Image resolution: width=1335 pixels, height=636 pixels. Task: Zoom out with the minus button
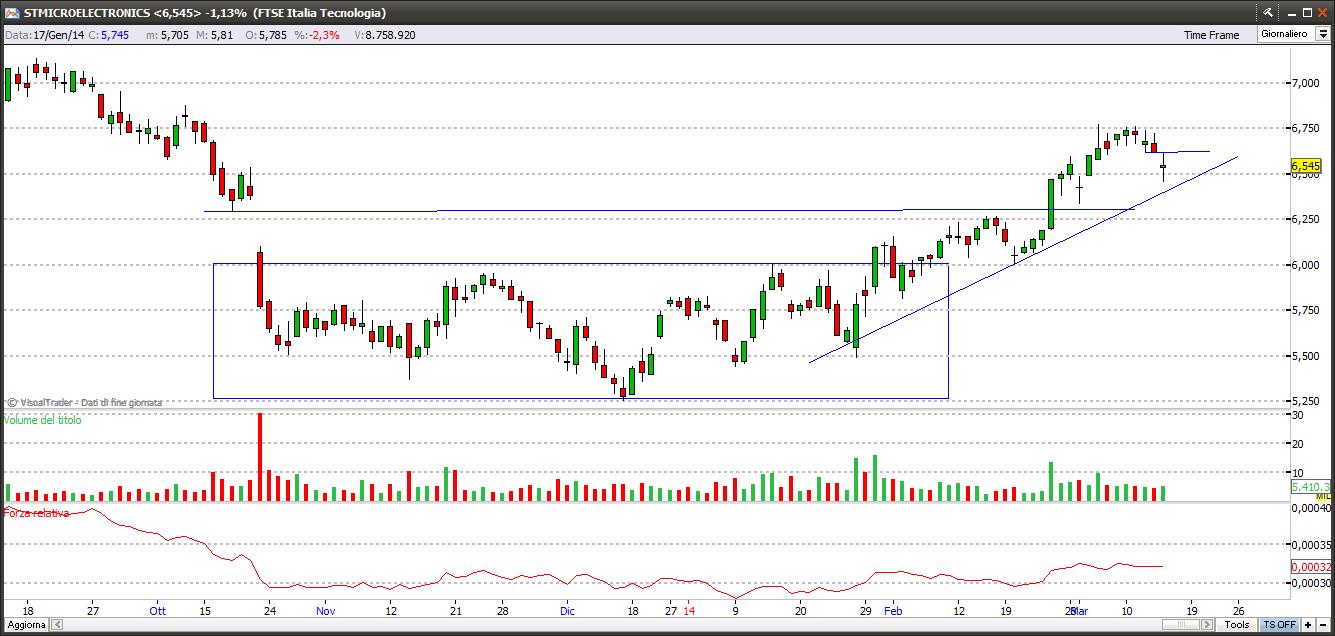tap(1323, 625)
